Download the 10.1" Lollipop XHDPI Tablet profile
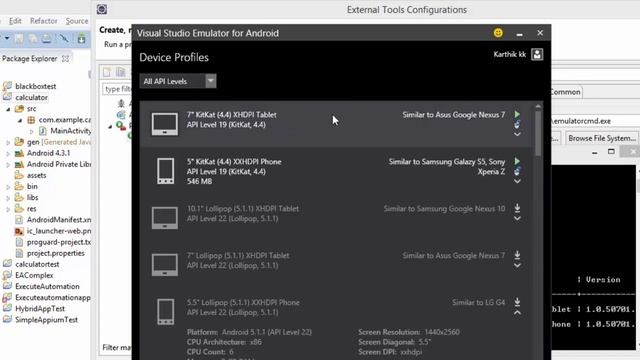 tap(517, 208)
